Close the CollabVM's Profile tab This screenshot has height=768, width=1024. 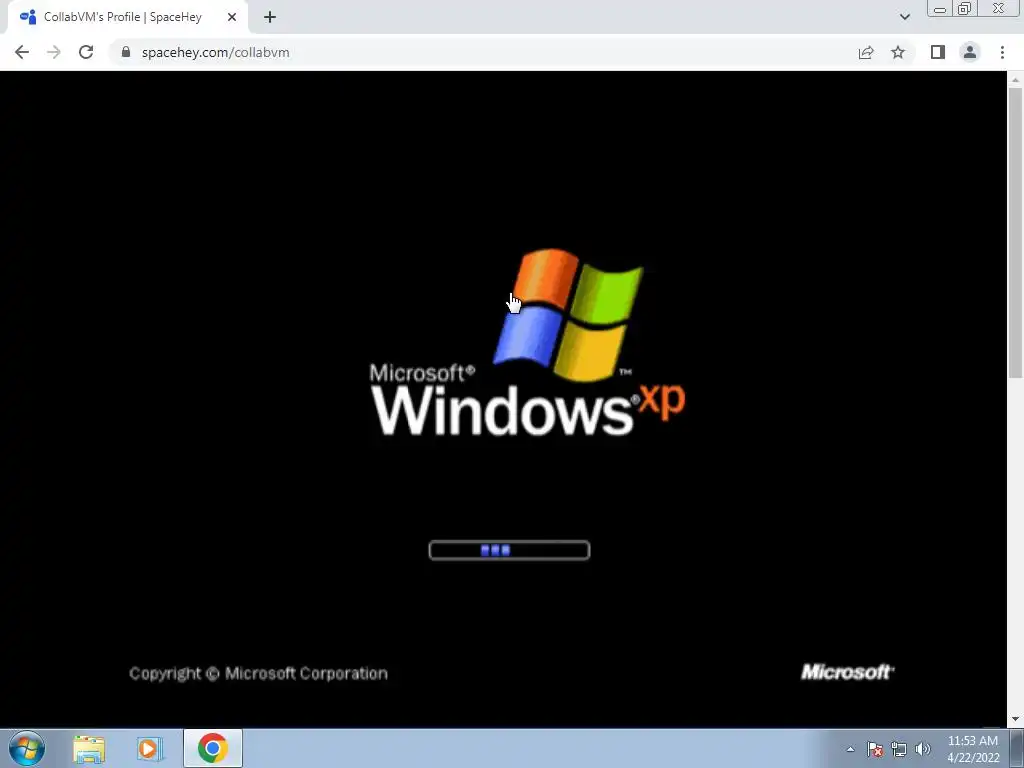click(x=232, y=17)
